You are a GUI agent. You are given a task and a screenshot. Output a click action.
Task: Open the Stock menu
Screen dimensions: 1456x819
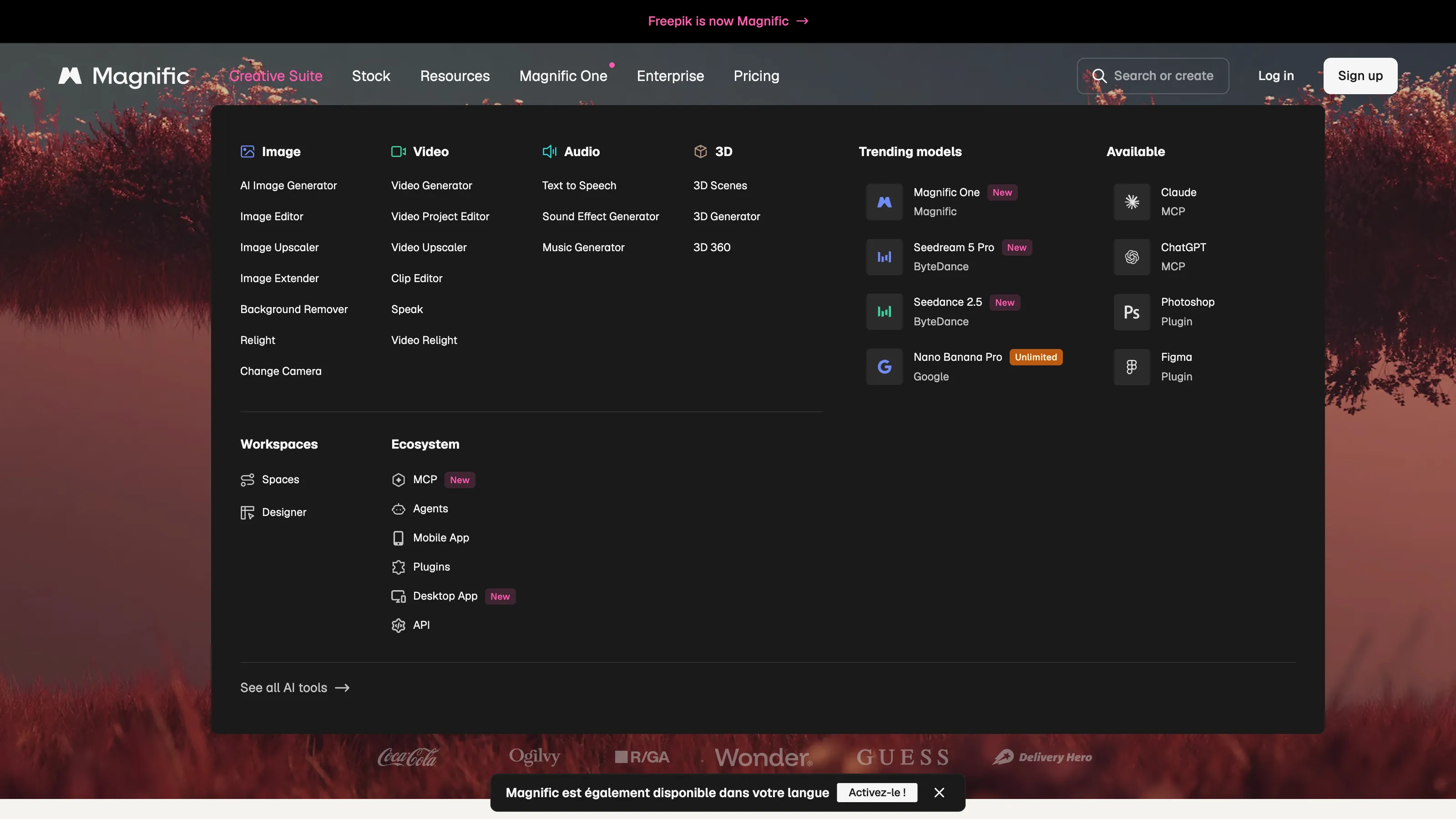pyautogui.click(x=371, y=76)
